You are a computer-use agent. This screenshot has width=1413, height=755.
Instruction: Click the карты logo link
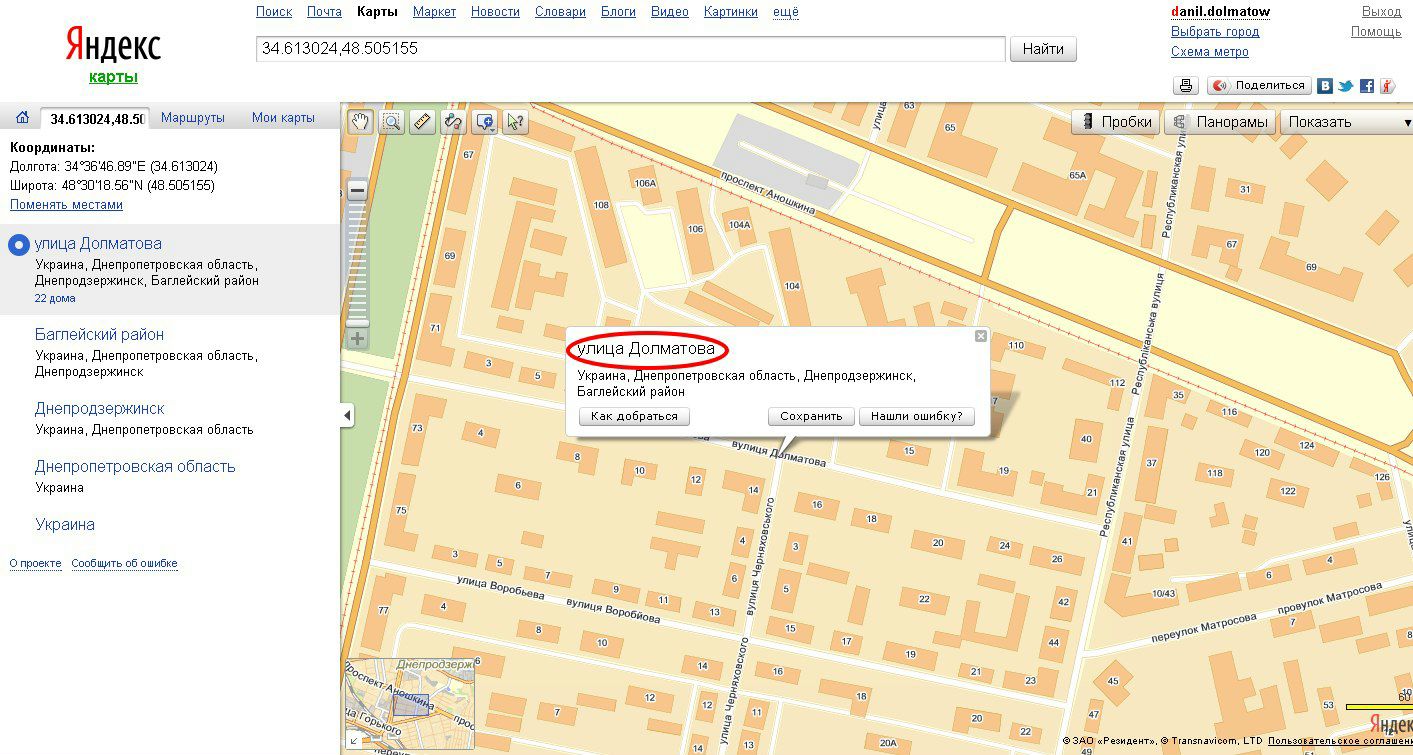point(113,77)
